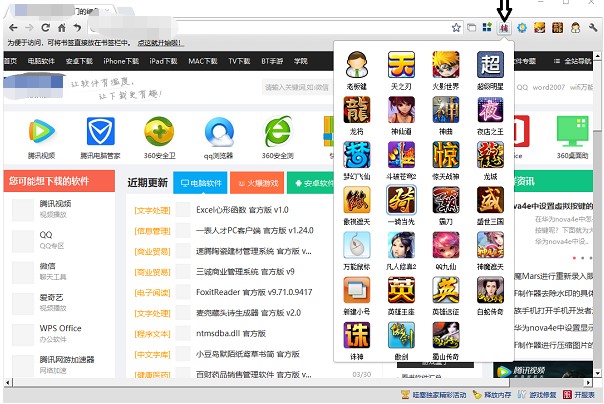Open the 英雄远征 game icon
604x404 pixels.
point(446,290)
